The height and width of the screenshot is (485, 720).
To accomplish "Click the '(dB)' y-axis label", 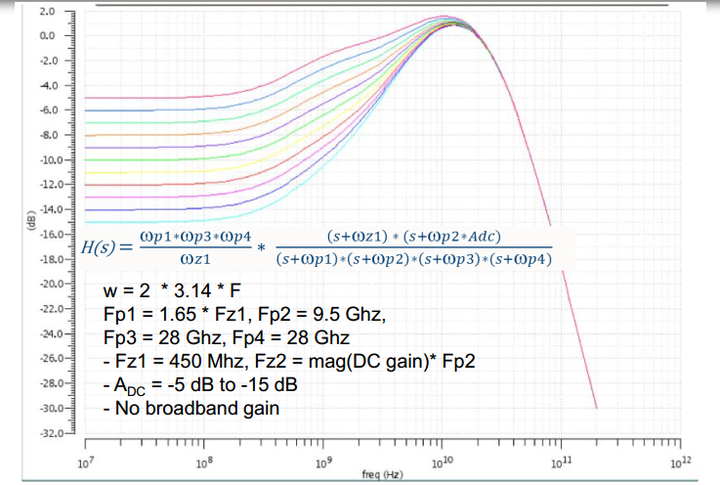I will pos(32,220).
